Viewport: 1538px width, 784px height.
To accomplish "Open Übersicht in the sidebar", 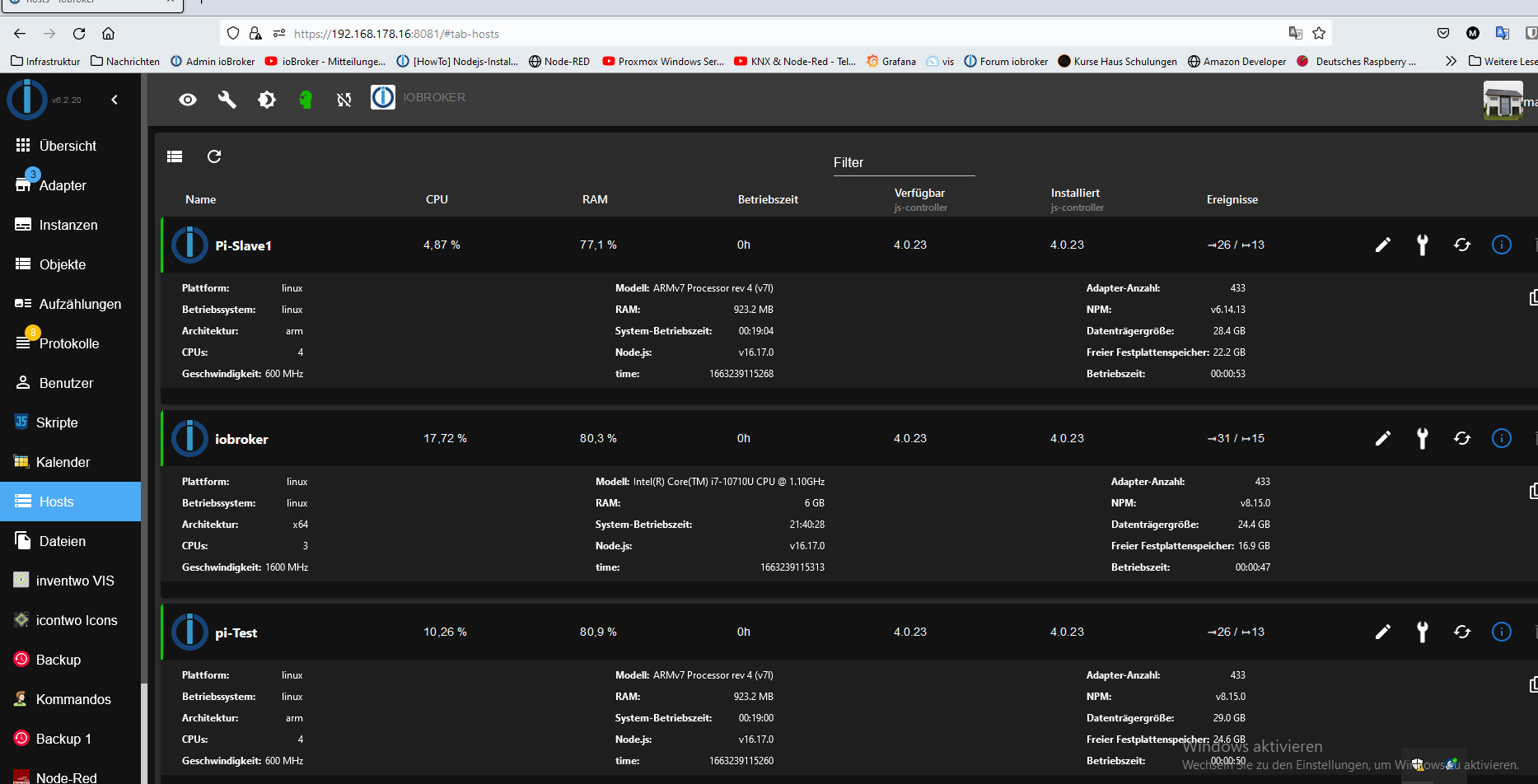I will point(70,146).
